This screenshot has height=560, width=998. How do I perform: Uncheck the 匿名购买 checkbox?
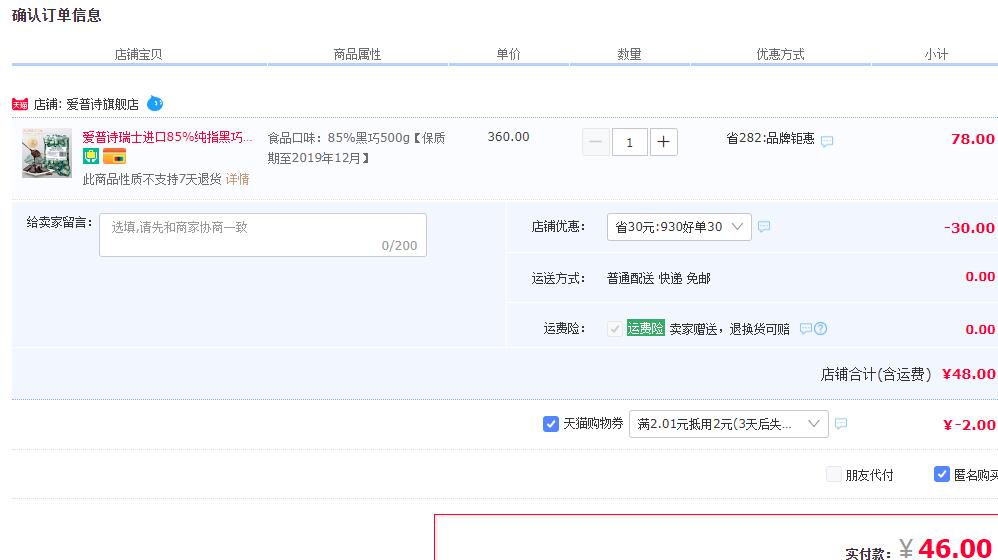pos(941,474)
